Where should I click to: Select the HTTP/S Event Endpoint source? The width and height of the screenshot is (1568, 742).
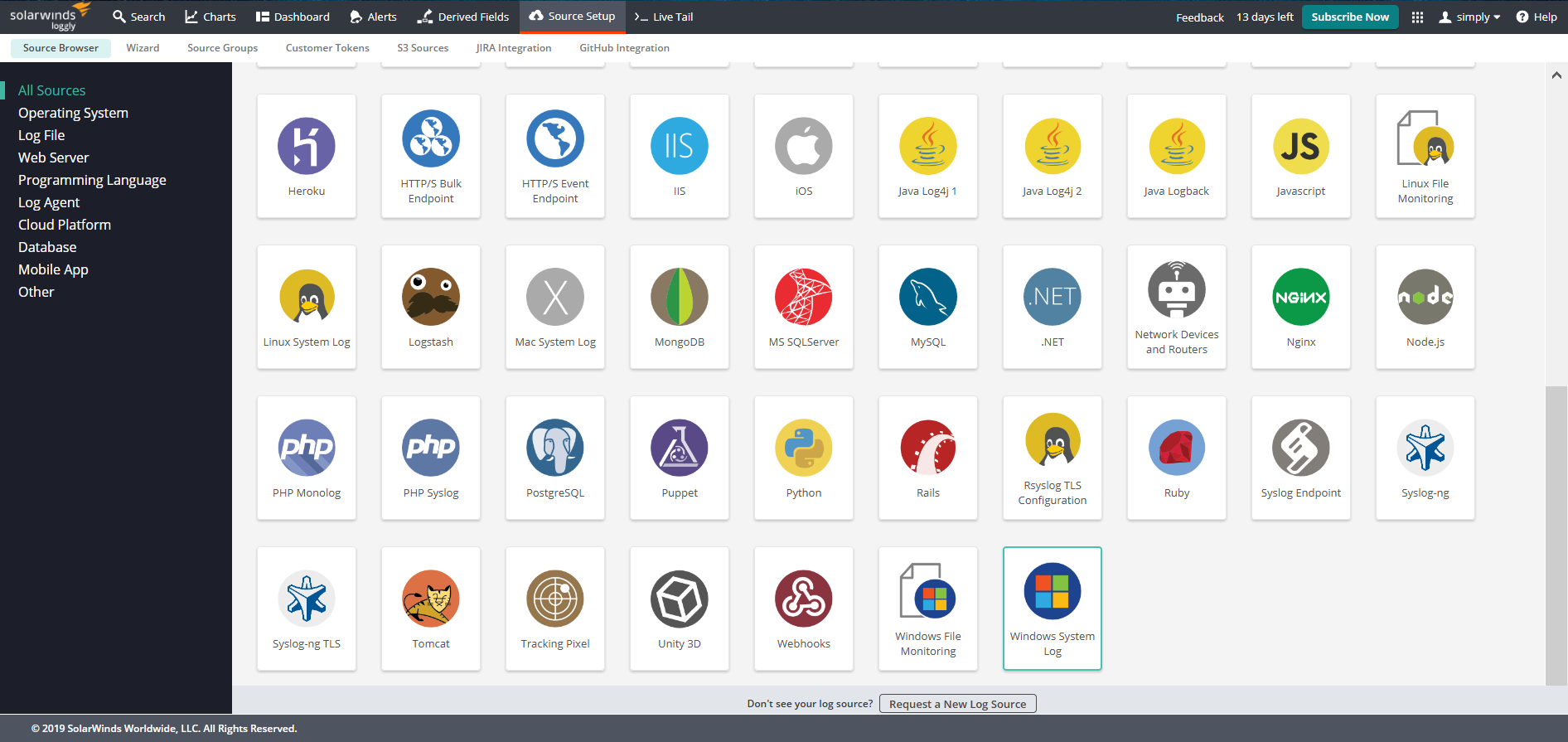tap(555, 156)
